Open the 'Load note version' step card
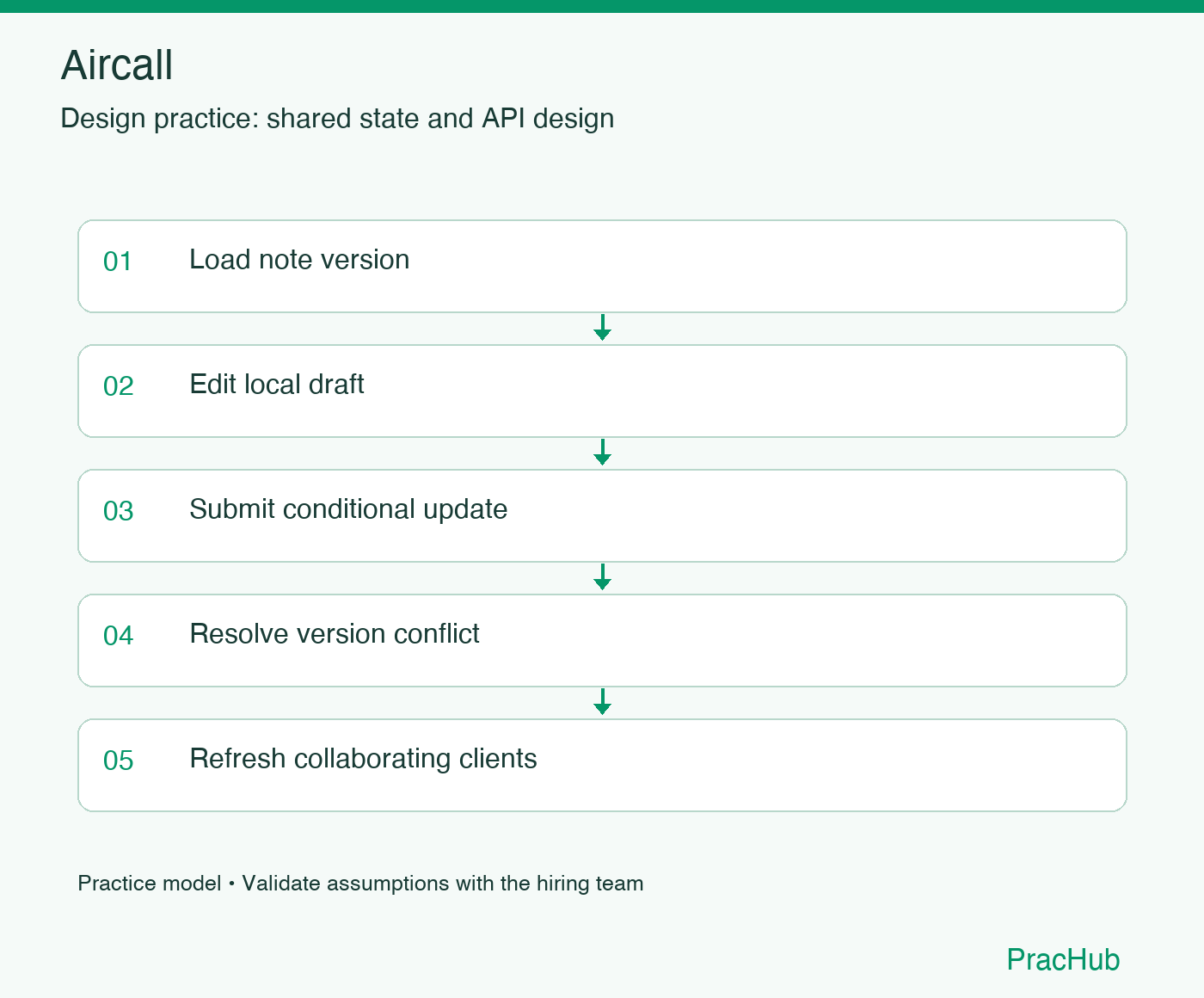 pos(602,266)
